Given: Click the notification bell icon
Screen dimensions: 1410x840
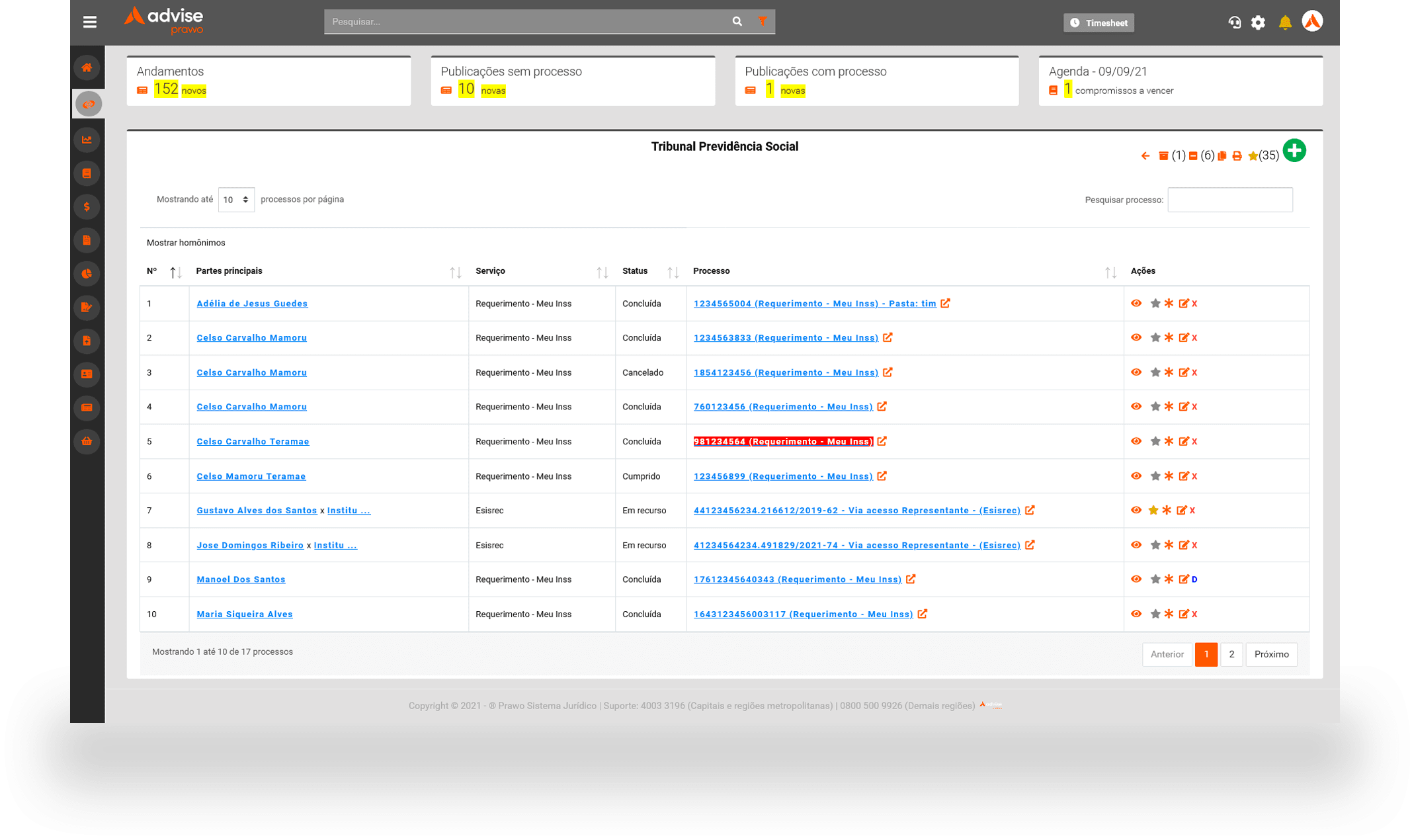Looking at the screenshot, I should coord(1285,22).
